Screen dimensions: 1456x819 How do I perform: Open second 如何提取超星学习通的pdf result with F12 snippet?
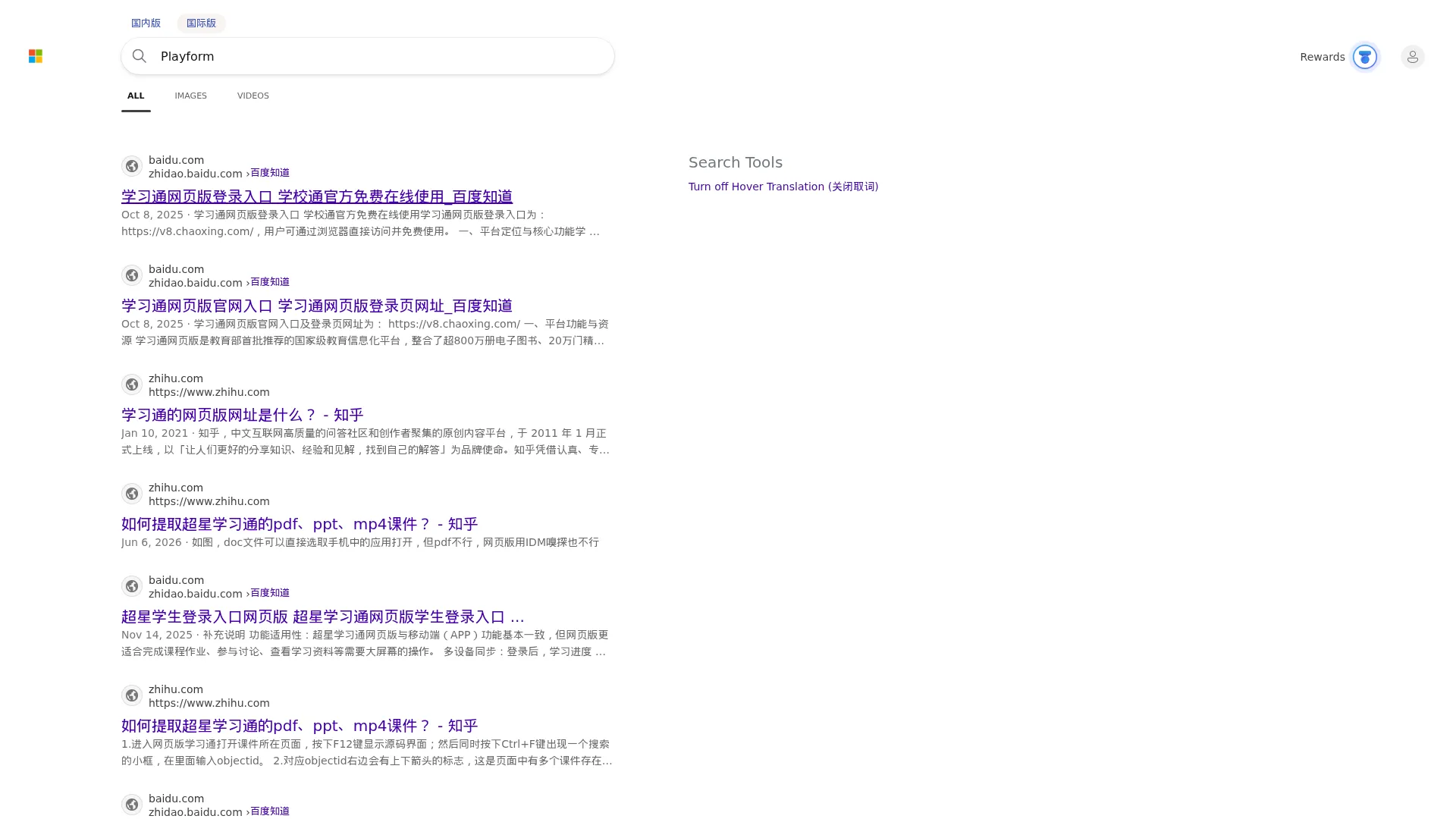[300, 726]
